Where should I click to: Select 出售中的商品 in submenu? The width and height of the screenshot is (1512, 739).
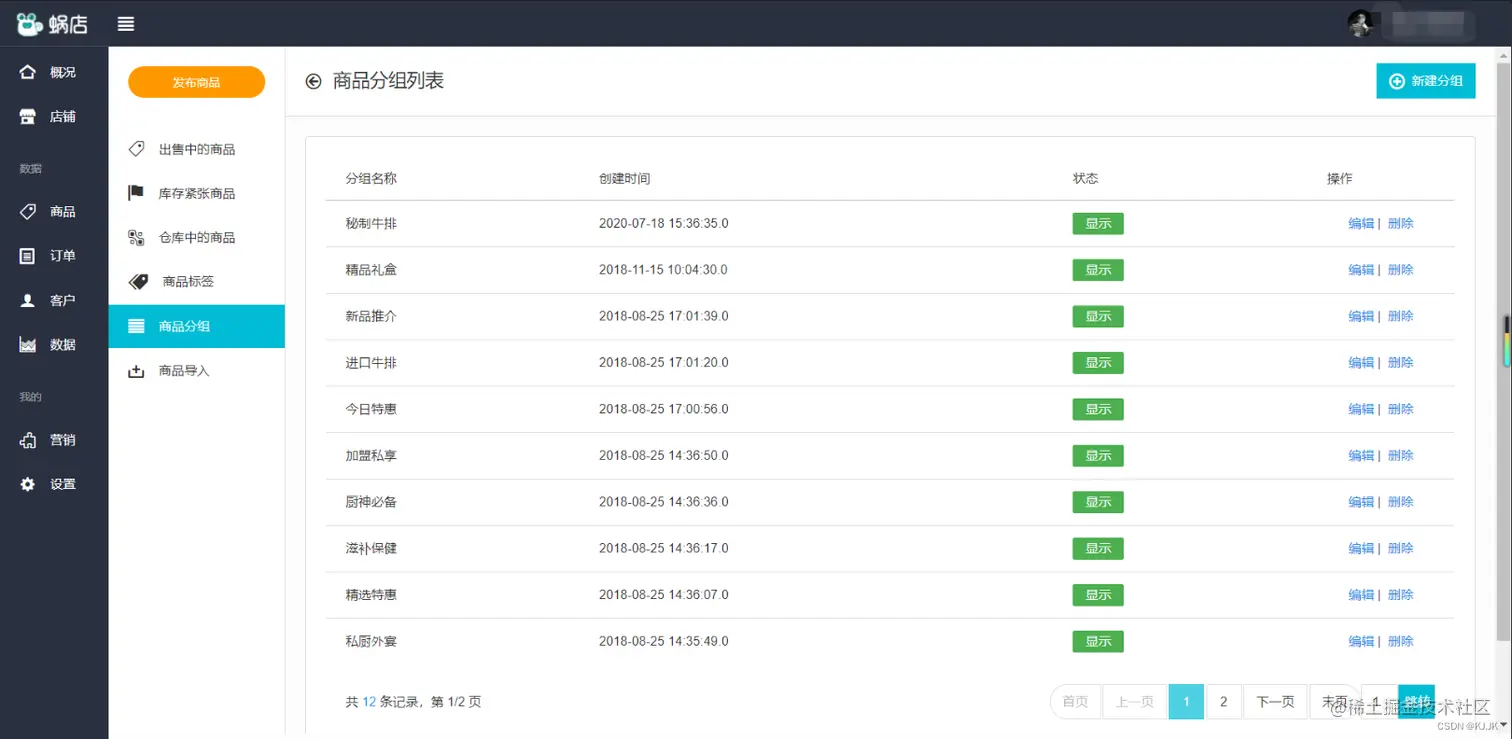pos(197,149)
